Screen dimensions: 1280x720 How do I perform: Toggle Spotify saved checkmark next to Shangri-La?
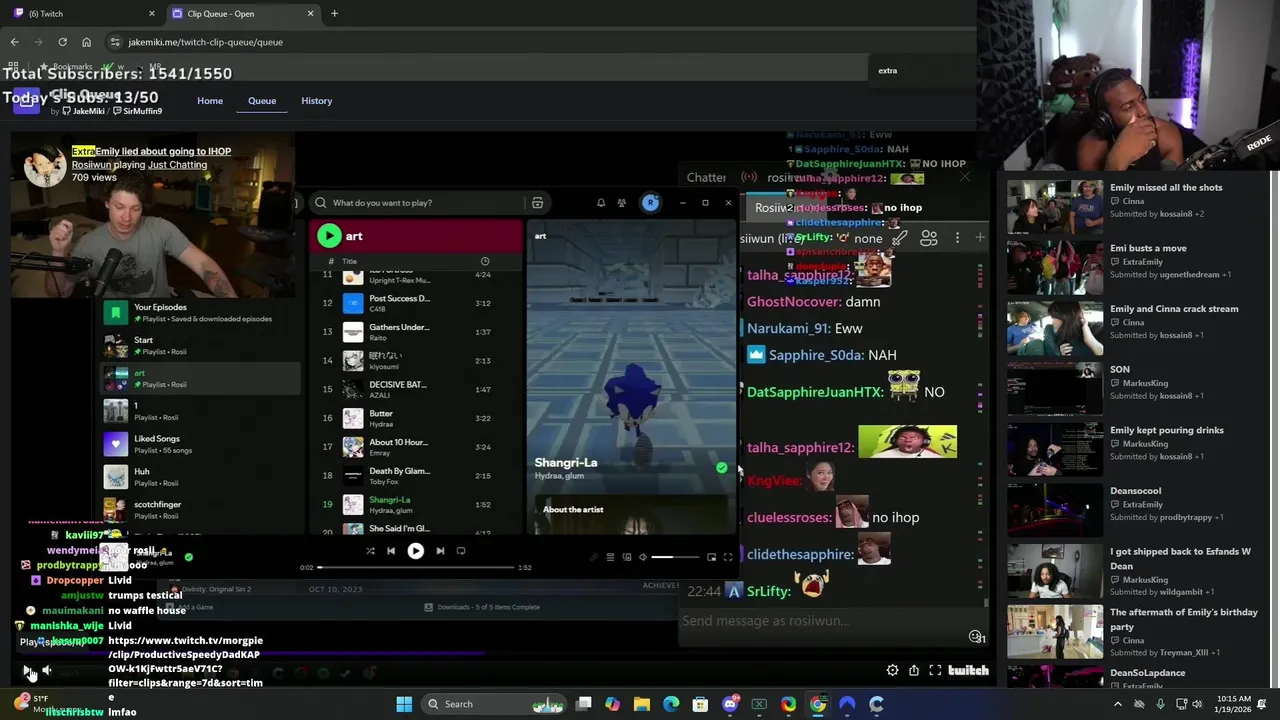(721, 467)
